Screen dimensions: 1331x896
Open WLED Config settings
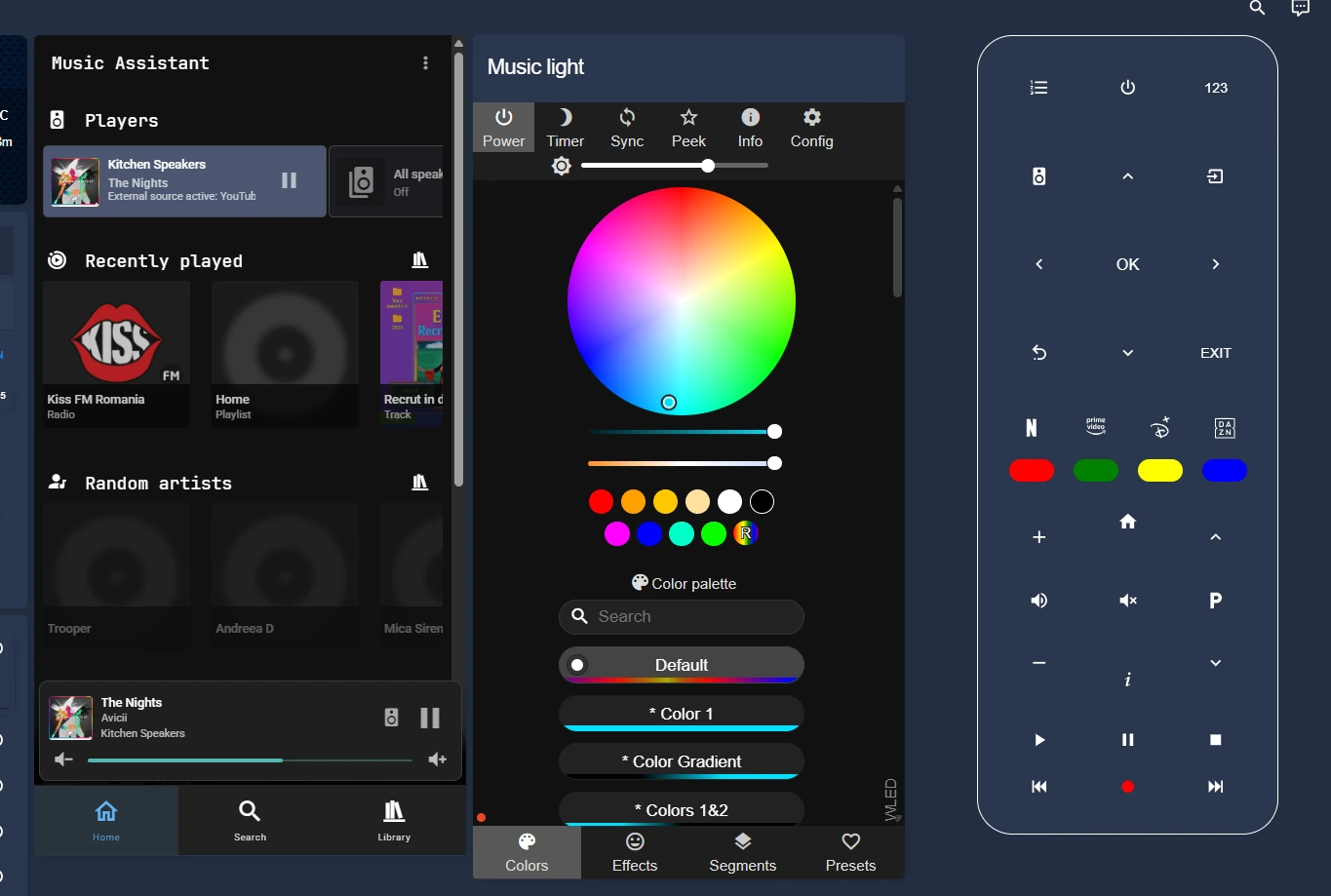[811, 128]
